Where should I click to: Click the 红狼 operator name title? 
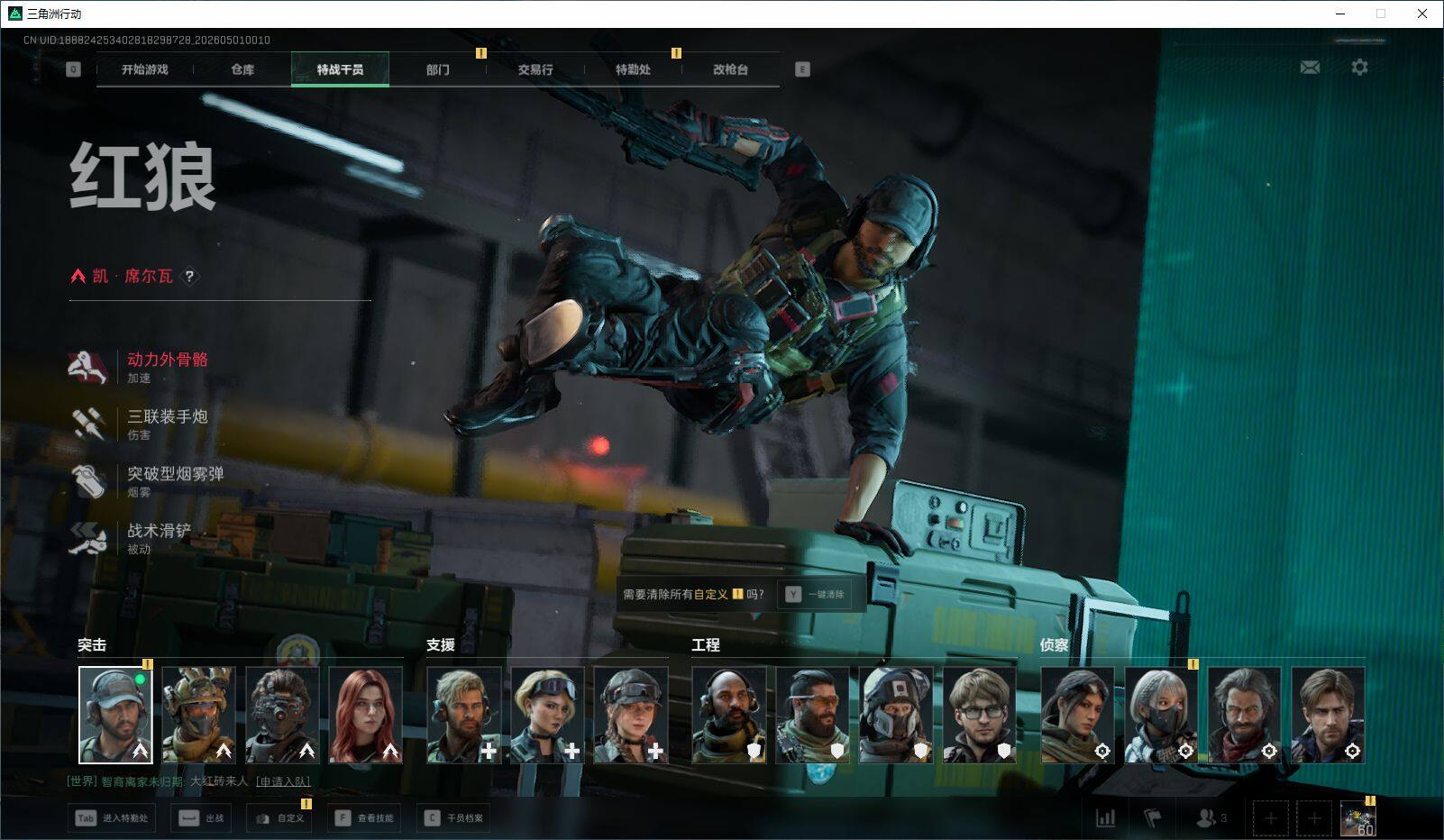[x=143, y=177]
